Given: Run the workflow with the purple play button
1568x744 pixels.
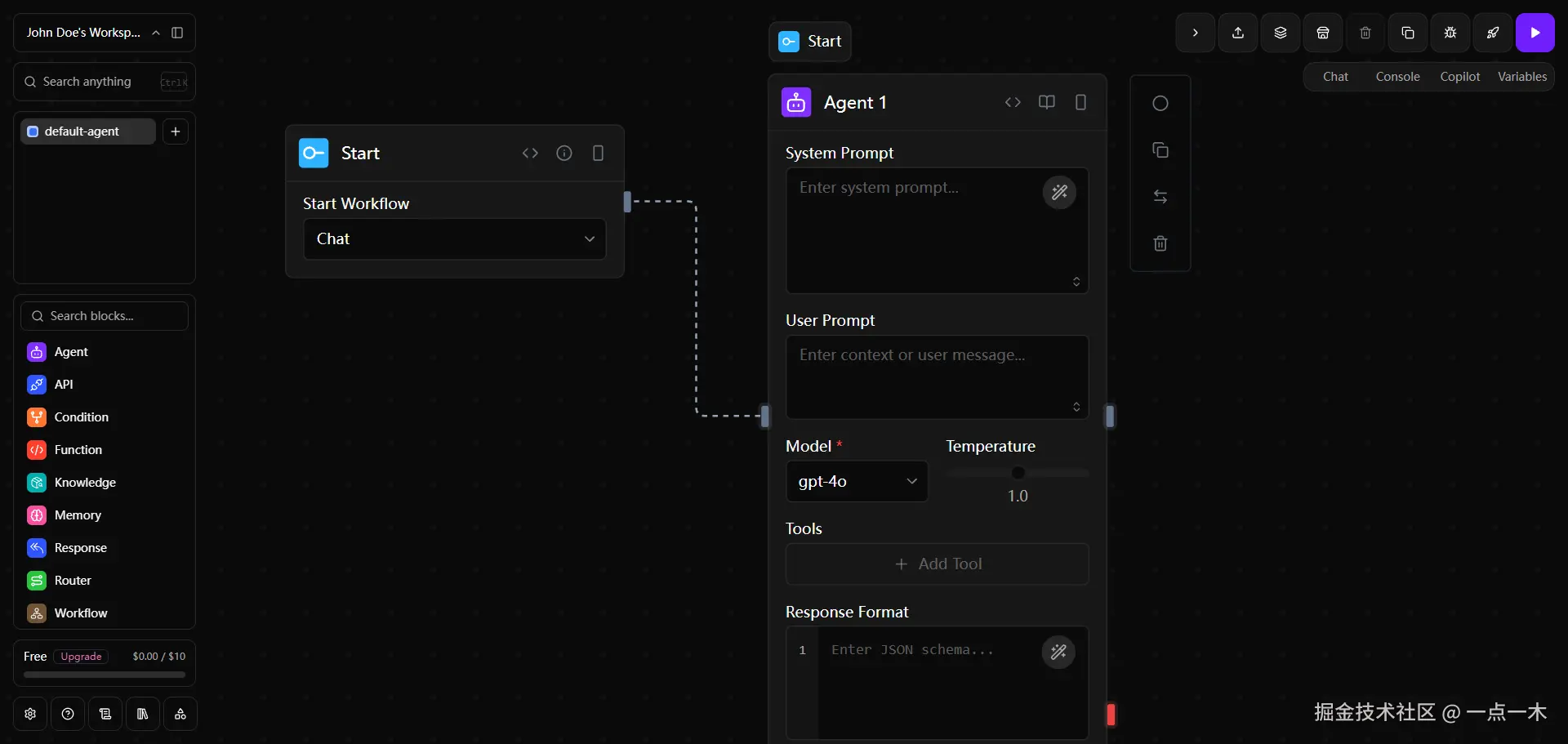Looking at the screenshot, I should coord(1535,33).
